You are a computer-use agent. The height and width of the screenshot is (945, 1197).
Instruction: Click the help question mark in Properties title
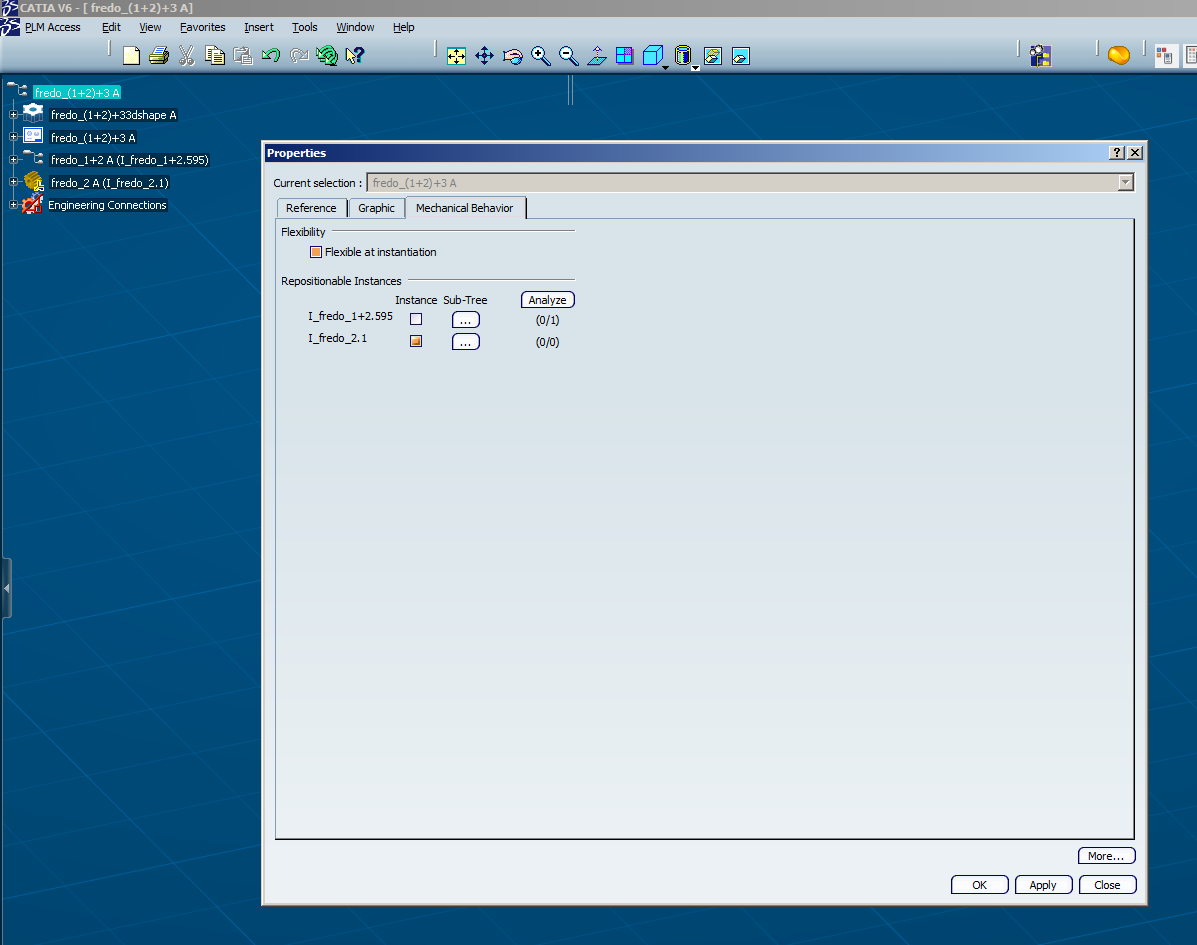pos(1116,153)
